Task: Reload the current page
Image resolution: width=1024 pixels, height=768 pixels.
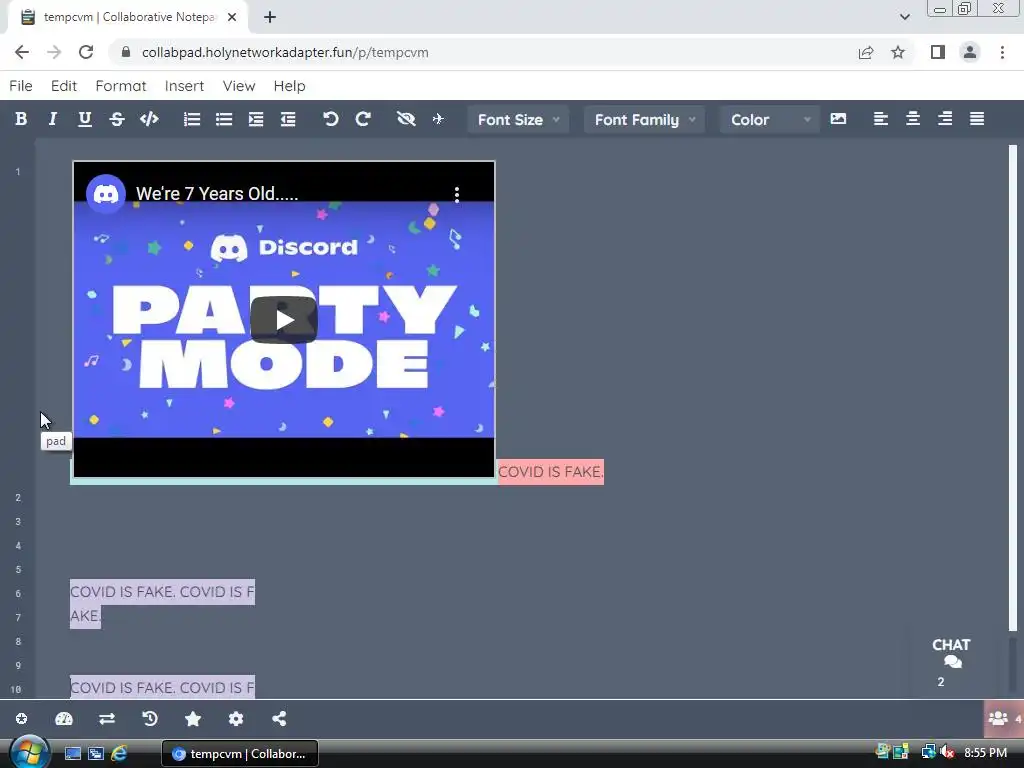Action: [x=86, y=52]
